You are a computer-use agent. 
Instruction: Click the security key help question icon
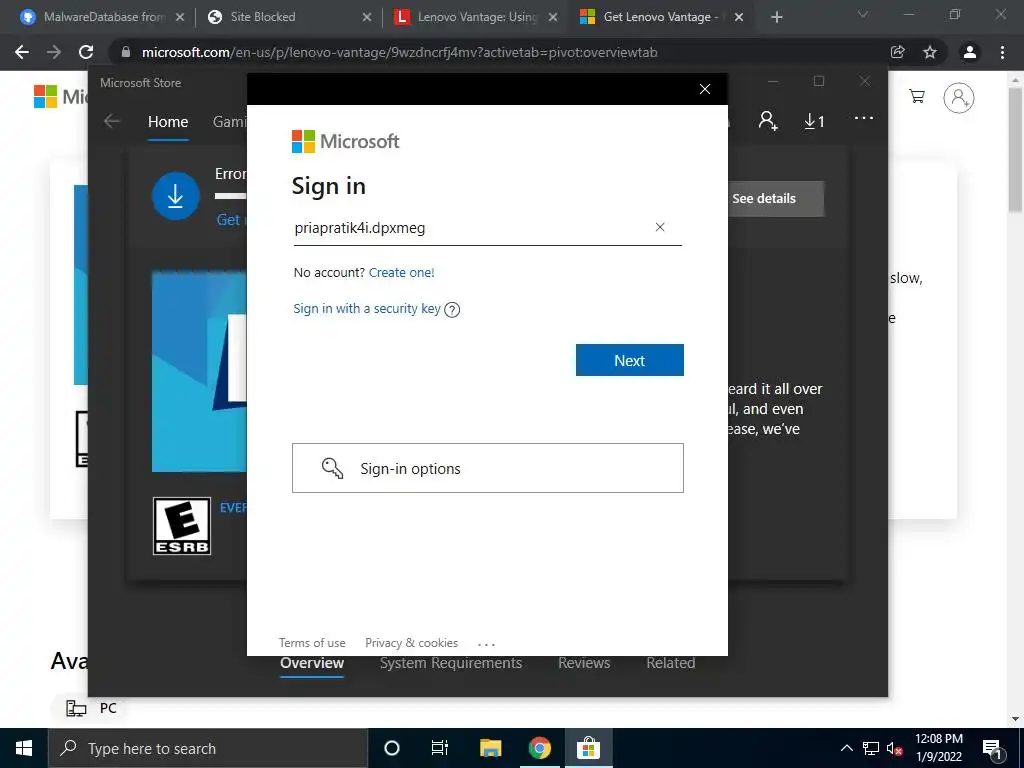pyautogui.click(x=452, y=310)
